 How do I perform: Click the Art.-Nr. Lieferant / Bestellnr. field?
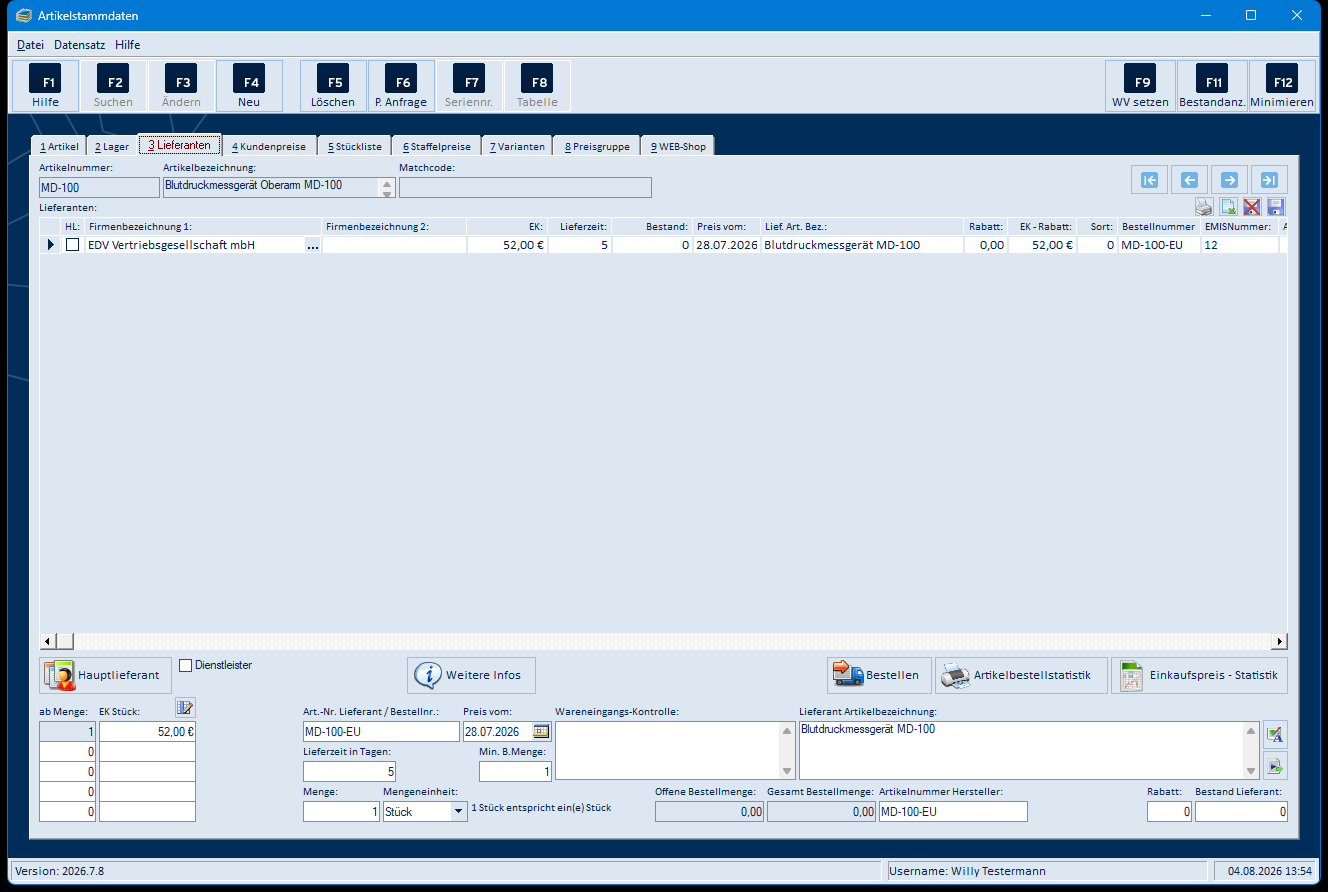pyautogui.click(x=381, y=732)
